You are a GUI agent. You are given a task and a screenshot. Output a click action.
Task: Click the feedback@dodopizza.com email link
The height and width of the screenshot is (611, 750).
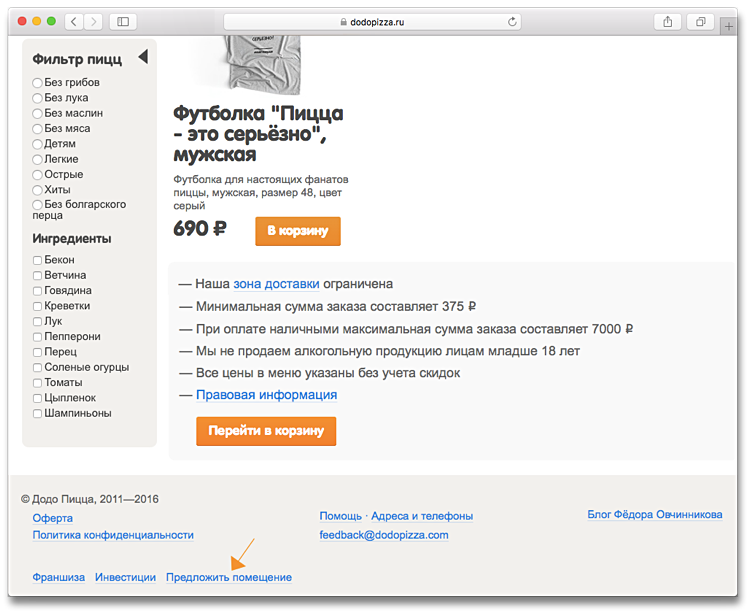click(x=384, y=535)
